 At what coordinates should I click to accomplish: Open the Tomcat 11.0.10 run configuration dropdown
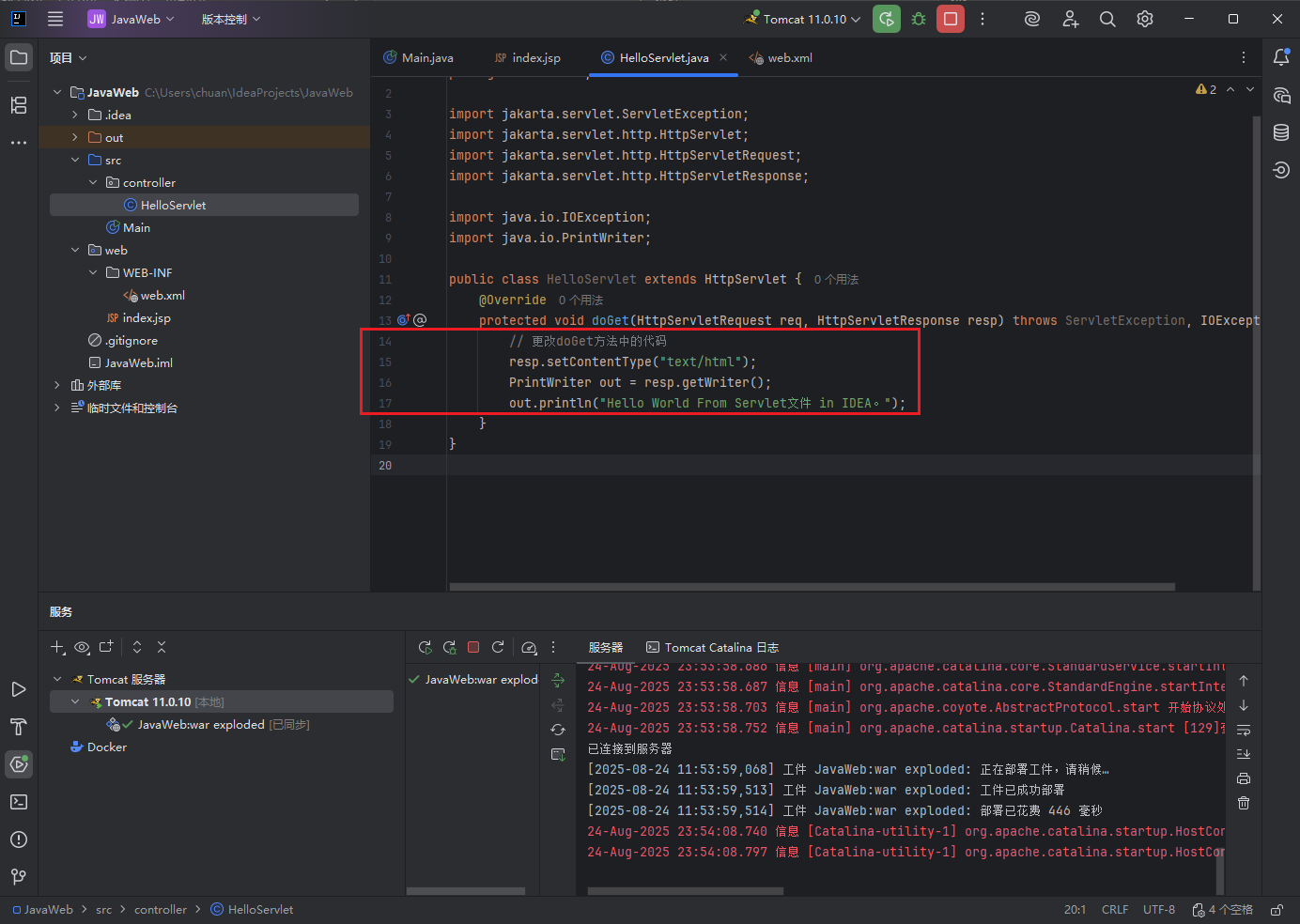(803, 19)
